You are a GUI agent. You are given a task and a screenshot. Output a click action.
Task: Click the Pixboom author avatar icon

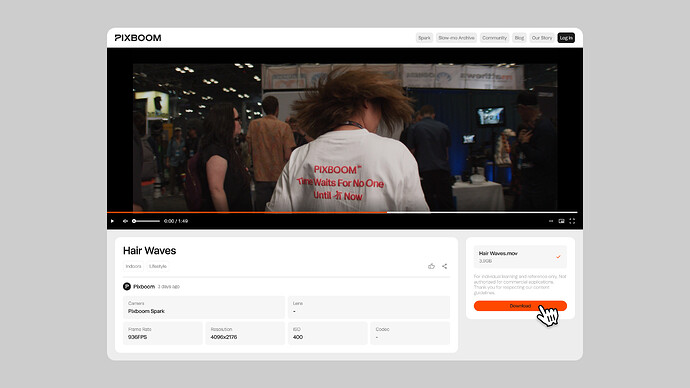click(x=127, y=286)
